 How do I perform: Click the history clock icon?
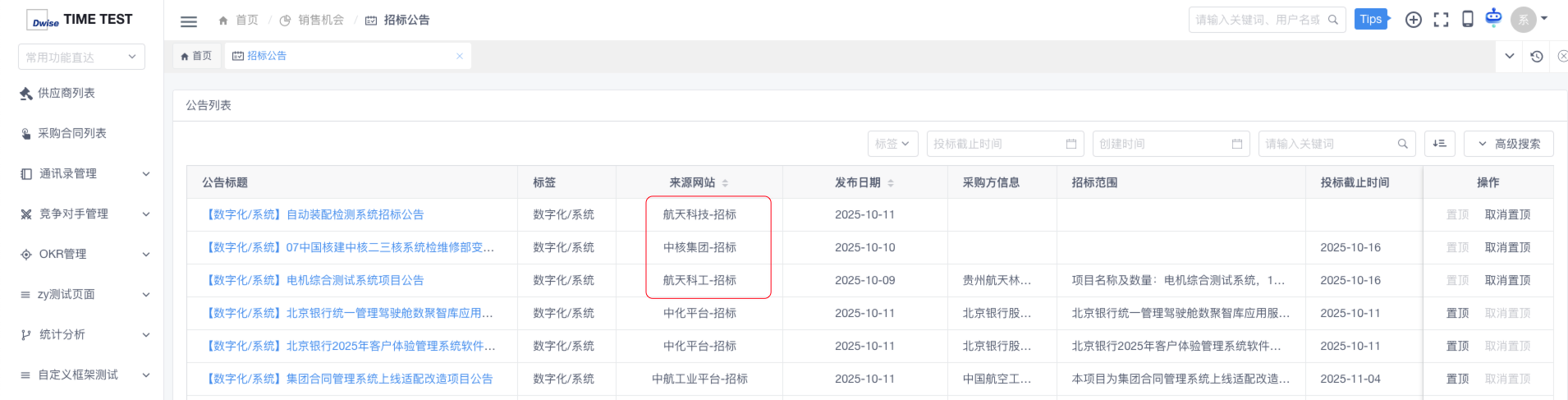1537,57
